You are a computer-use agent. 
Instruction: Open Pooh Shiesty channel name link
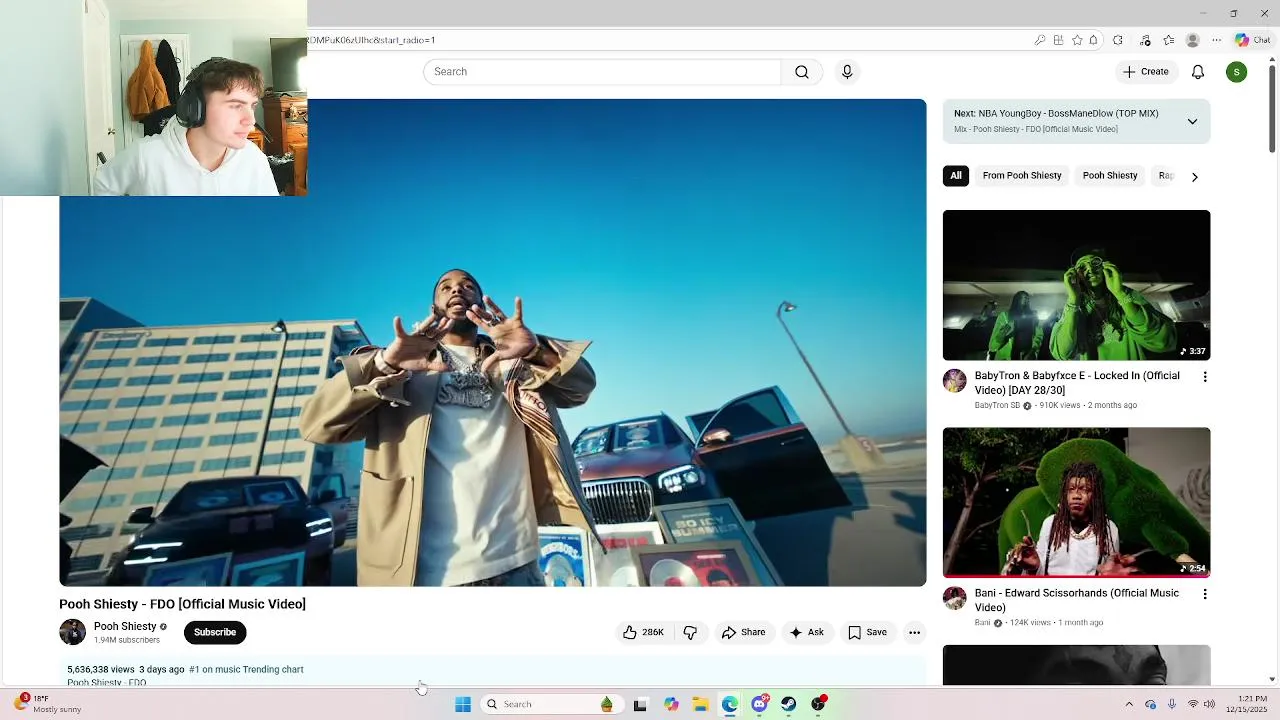125,626
